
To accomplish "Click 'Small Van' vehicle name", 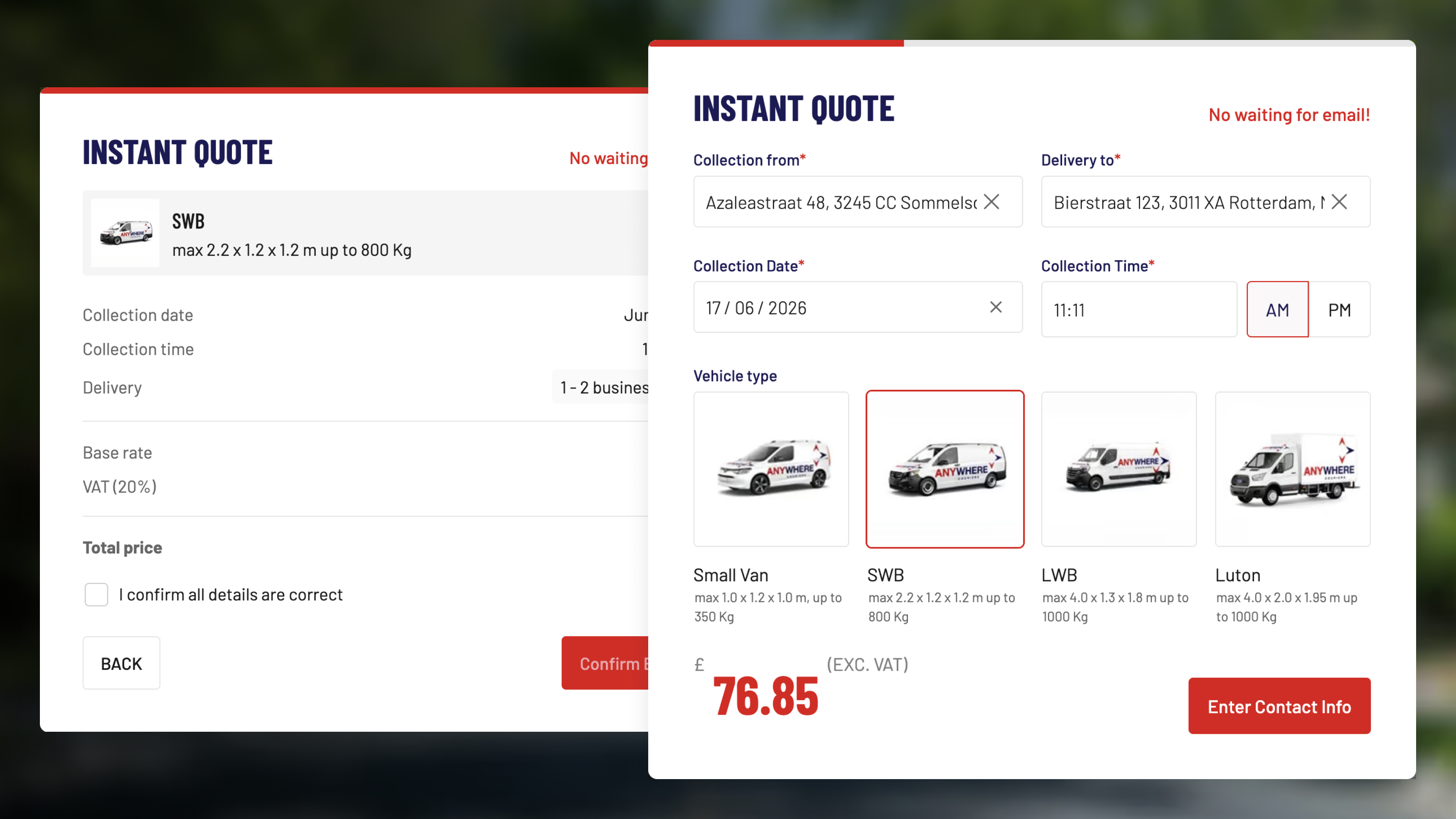I will (x=730, y=576).
